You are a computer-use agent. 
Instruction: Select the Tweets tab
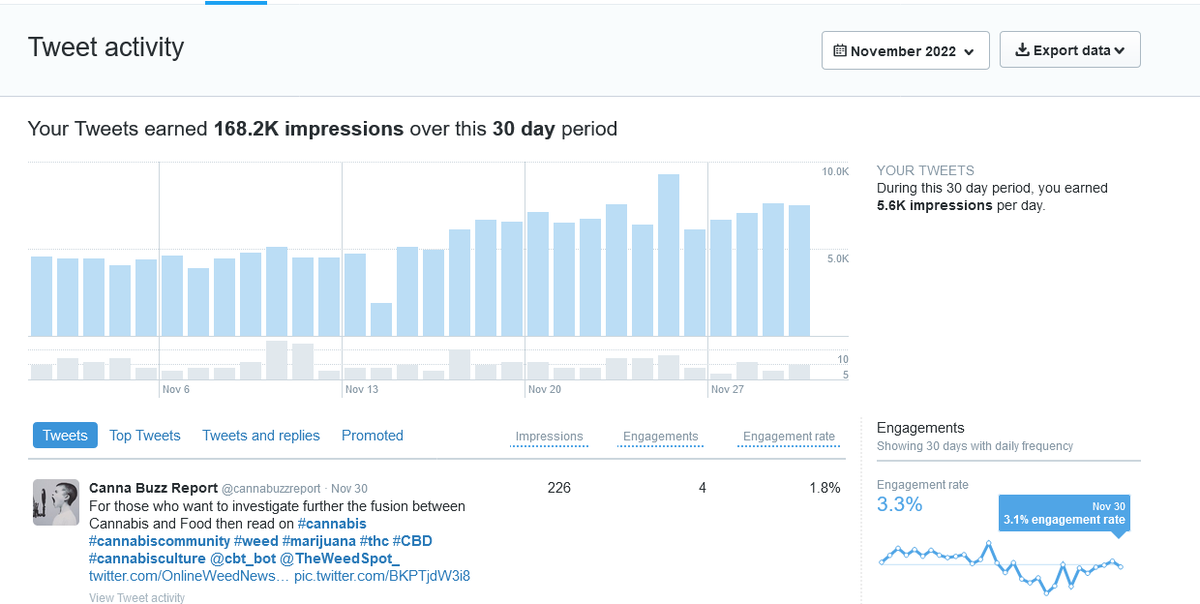(x=65, y=435)
